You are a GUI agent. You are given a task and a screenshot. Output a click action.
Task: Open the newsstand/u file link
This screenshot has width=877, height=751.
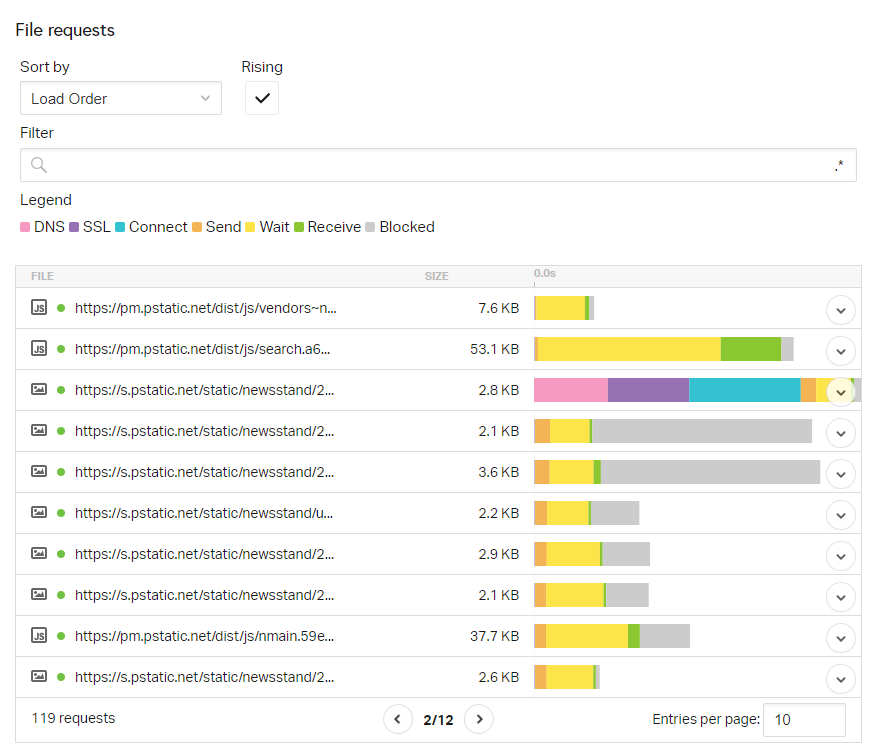204,513
